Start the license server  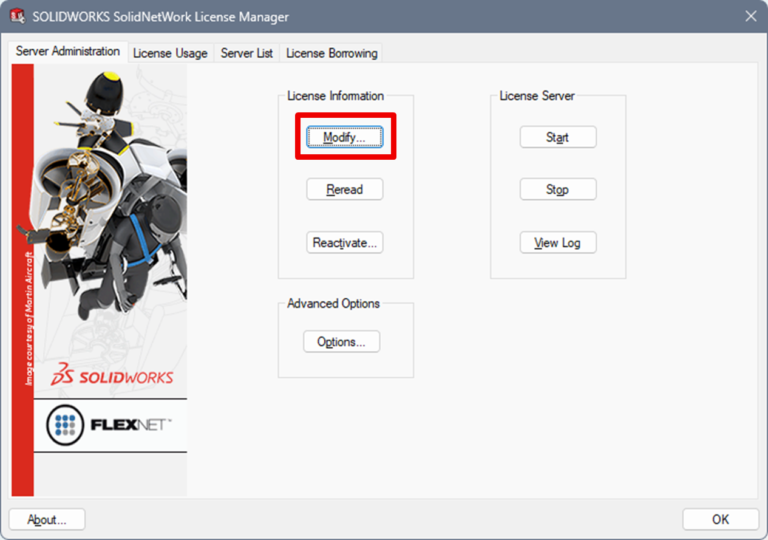pyautogui.click(x=558, y=137)
